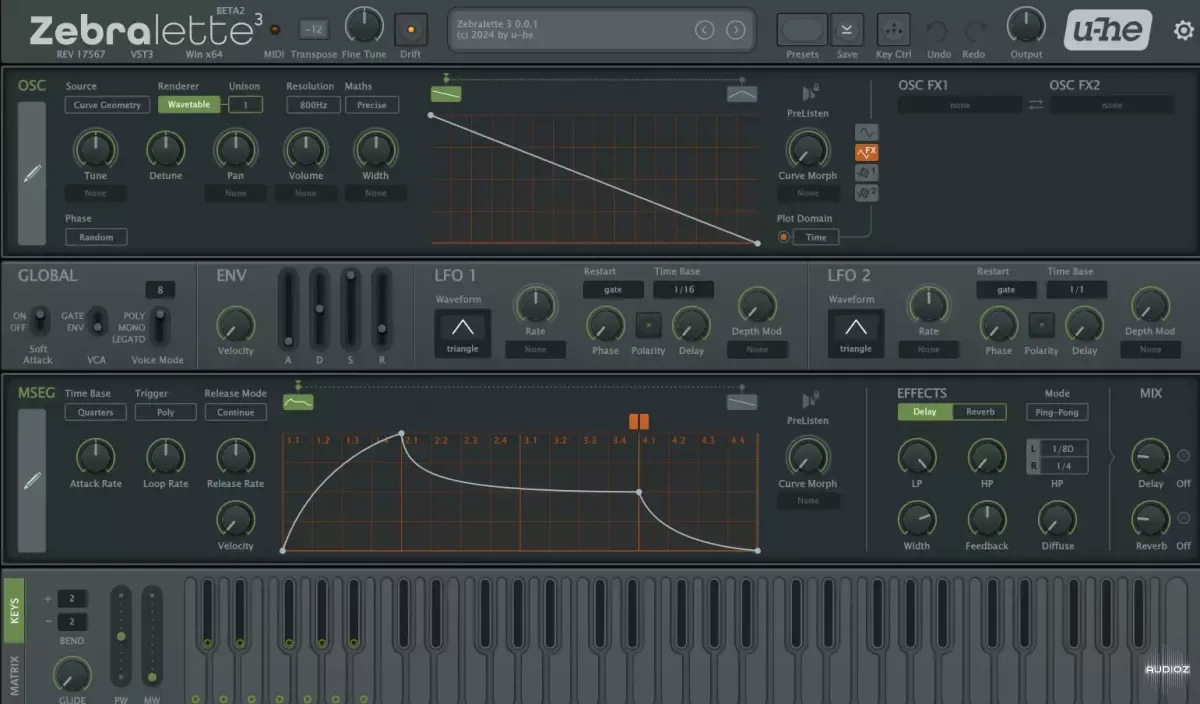The image size is (1200, 704).
Task: Click the ENV Sustain slider
Action: point(351,310)
